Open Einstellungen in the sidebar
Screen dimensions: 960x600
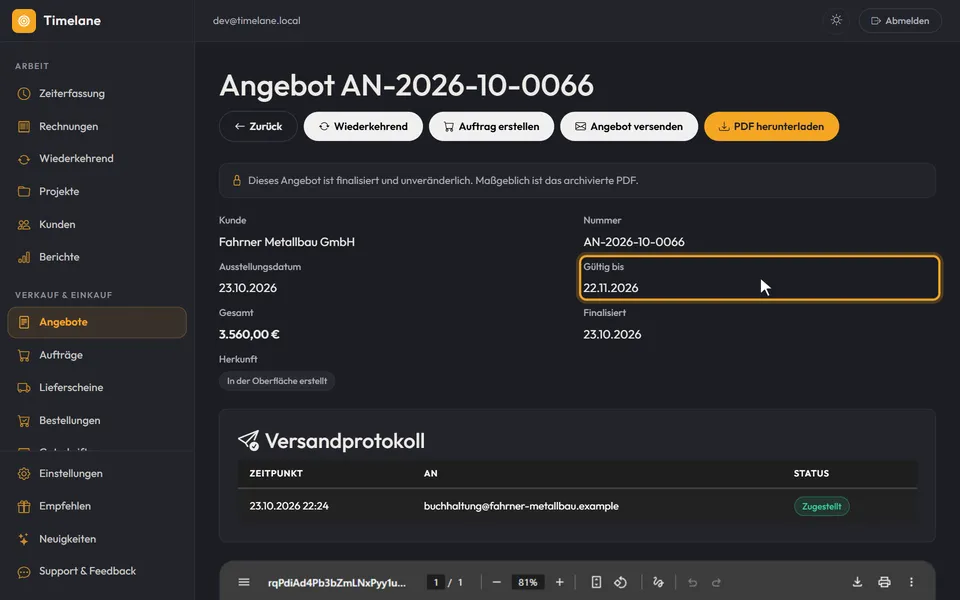[97, 474]
